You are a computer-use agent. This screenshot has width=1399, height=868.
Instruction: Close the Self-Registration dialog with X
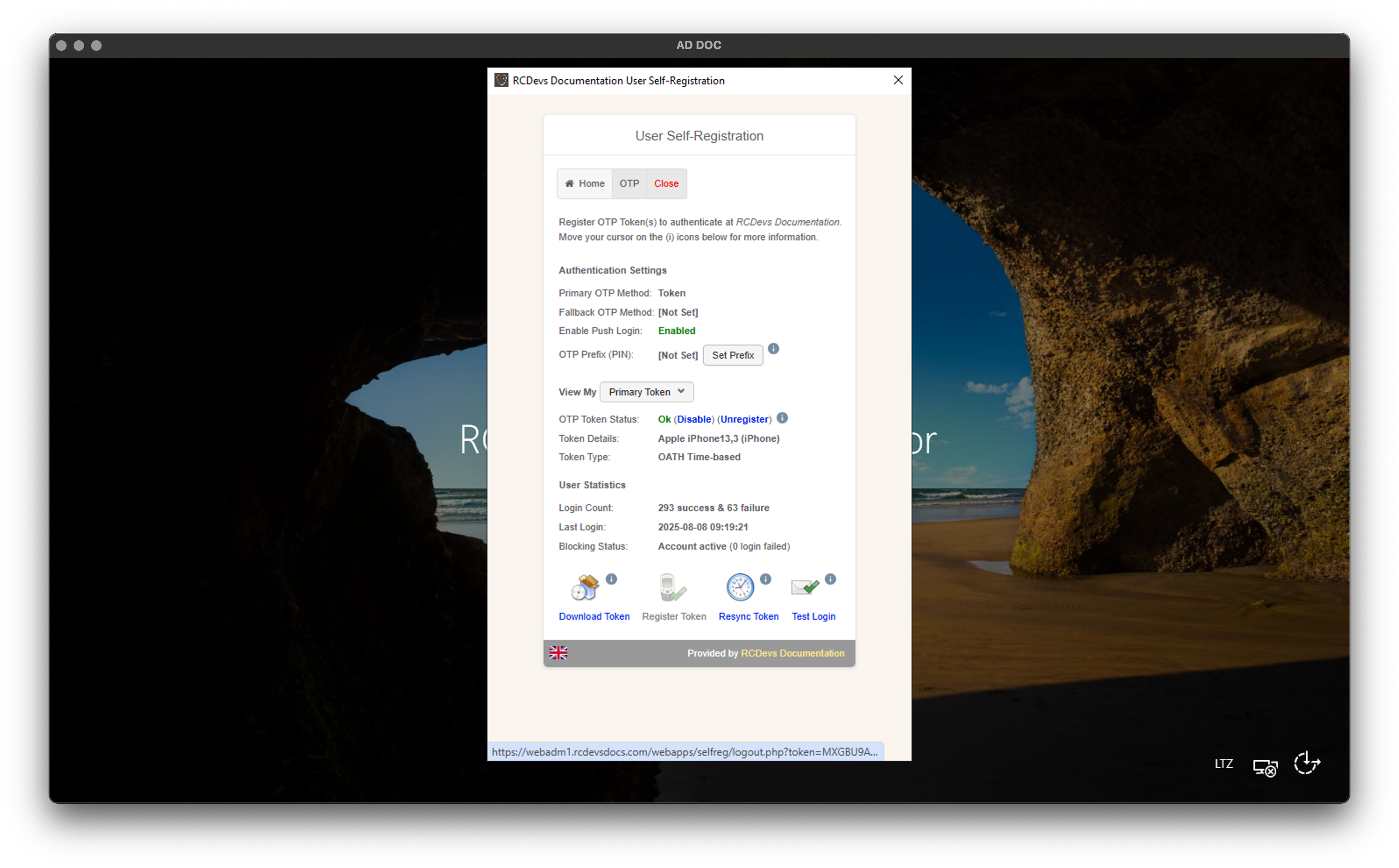(898, 81)
